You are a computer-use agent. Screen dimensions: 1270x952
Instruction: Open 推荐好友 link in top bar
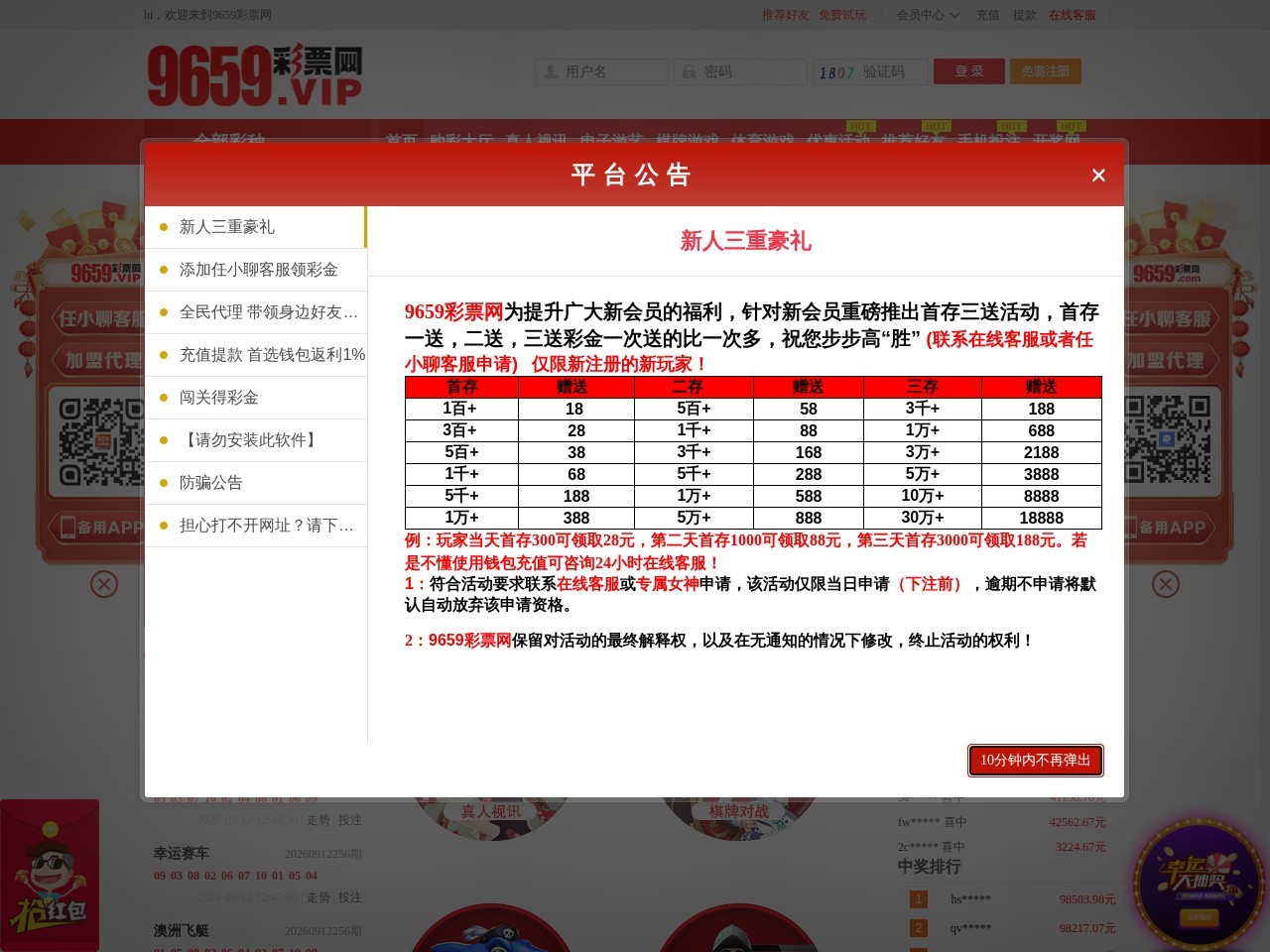click(x=785, y=15)
